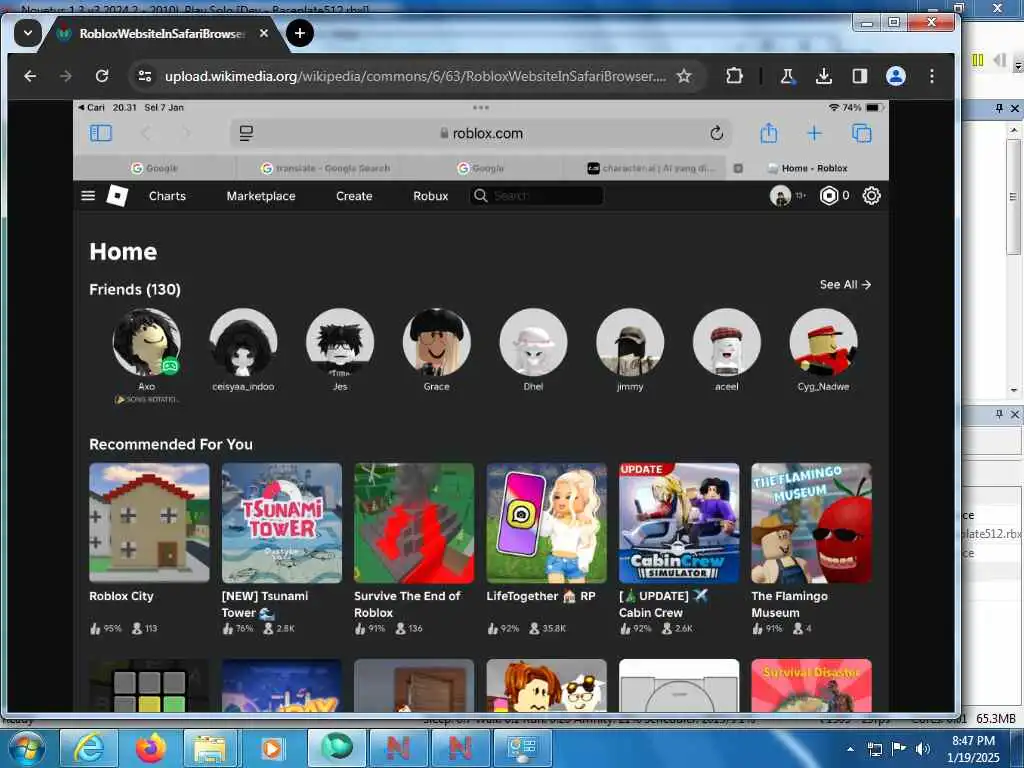The height and width of the screenshot is (768, 1024).
Task: View site information icon in address bar
Action: pyautogui.click(x=145, y=76)
